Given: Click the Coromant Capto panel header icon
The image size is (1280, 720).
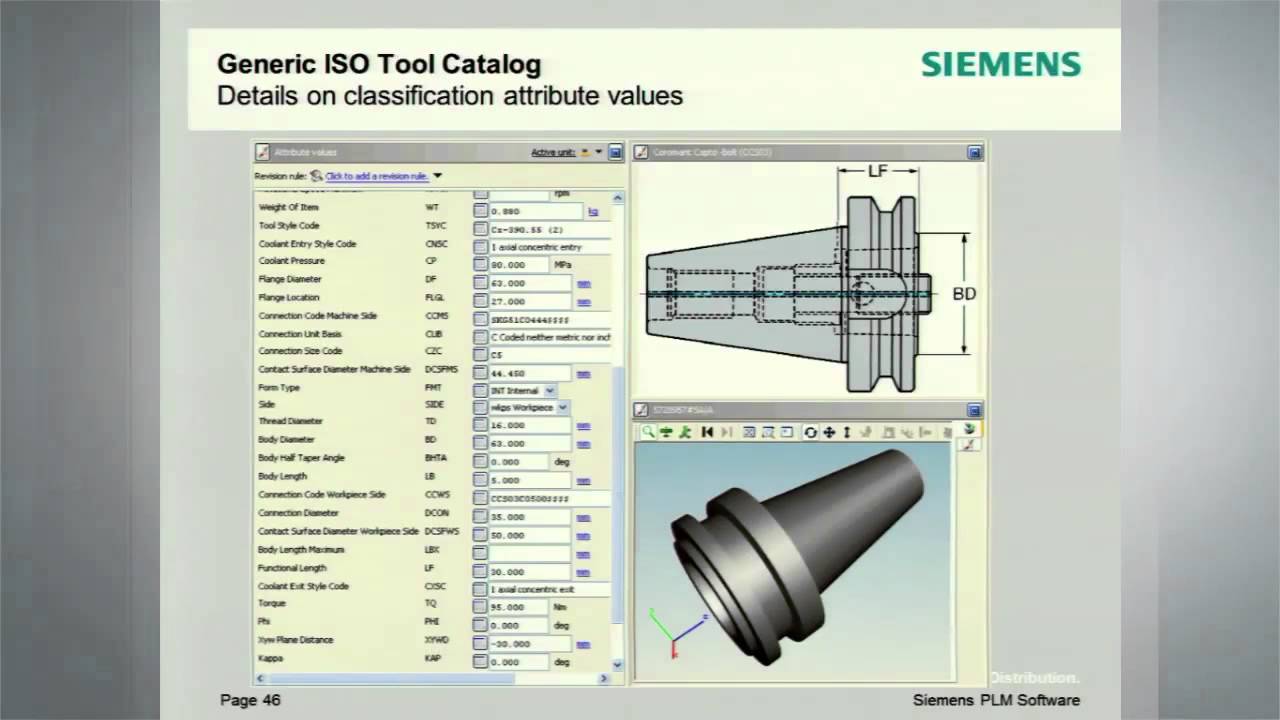Looking at the screenshot, I should [x=642, y=153].
